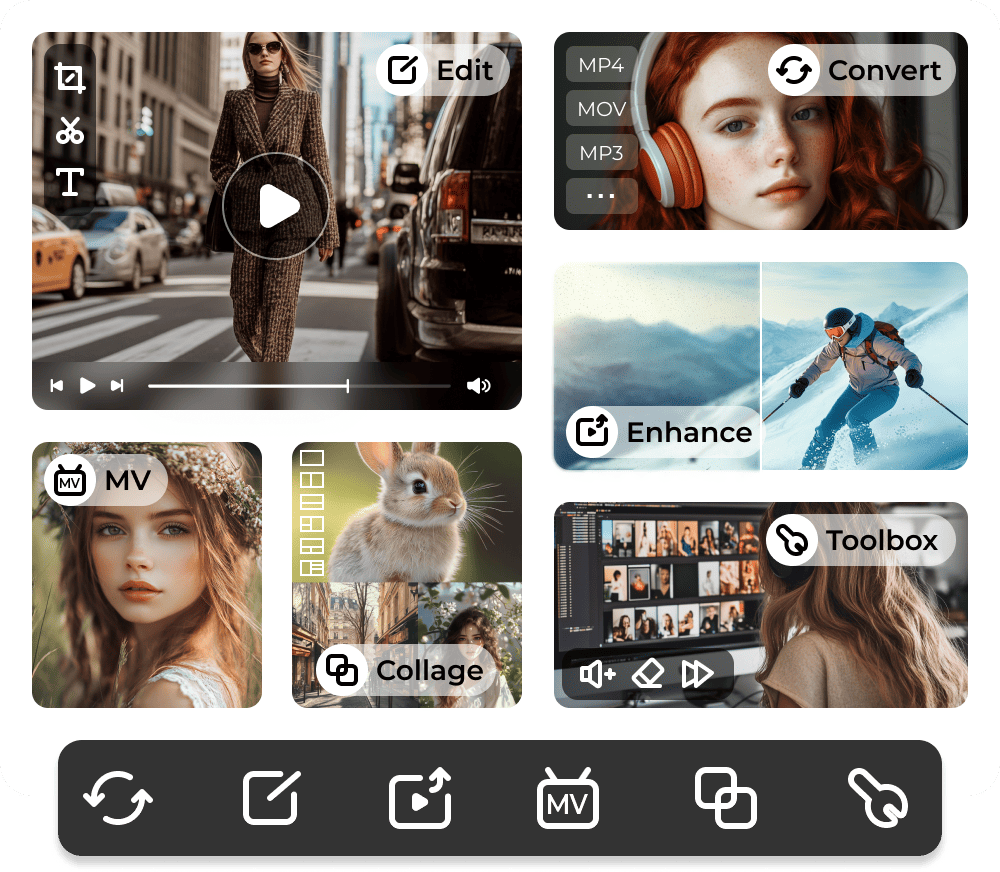Click the Convert icon in bottom bar
This screenshot has width=1000, height=872.
(x=118, y=797)
